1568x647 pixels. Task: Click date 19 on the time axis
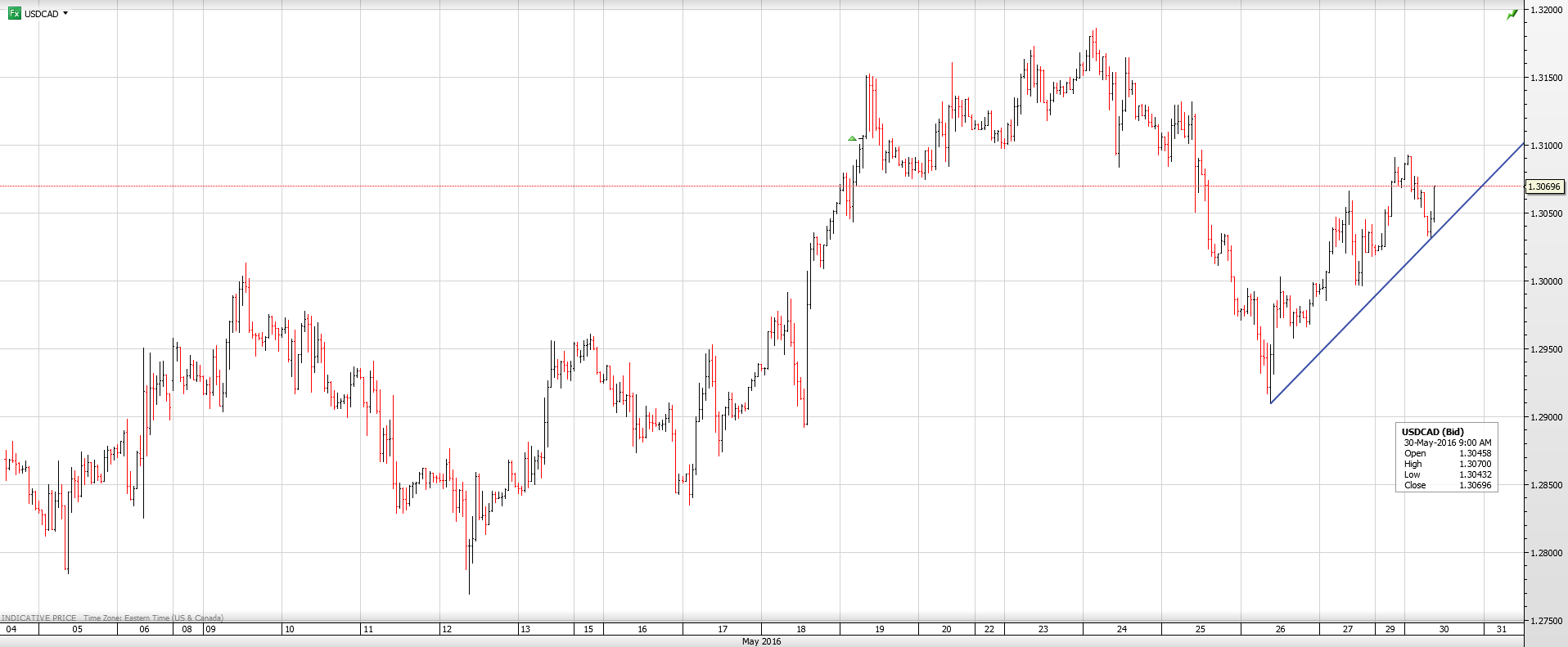click(879, 629)
